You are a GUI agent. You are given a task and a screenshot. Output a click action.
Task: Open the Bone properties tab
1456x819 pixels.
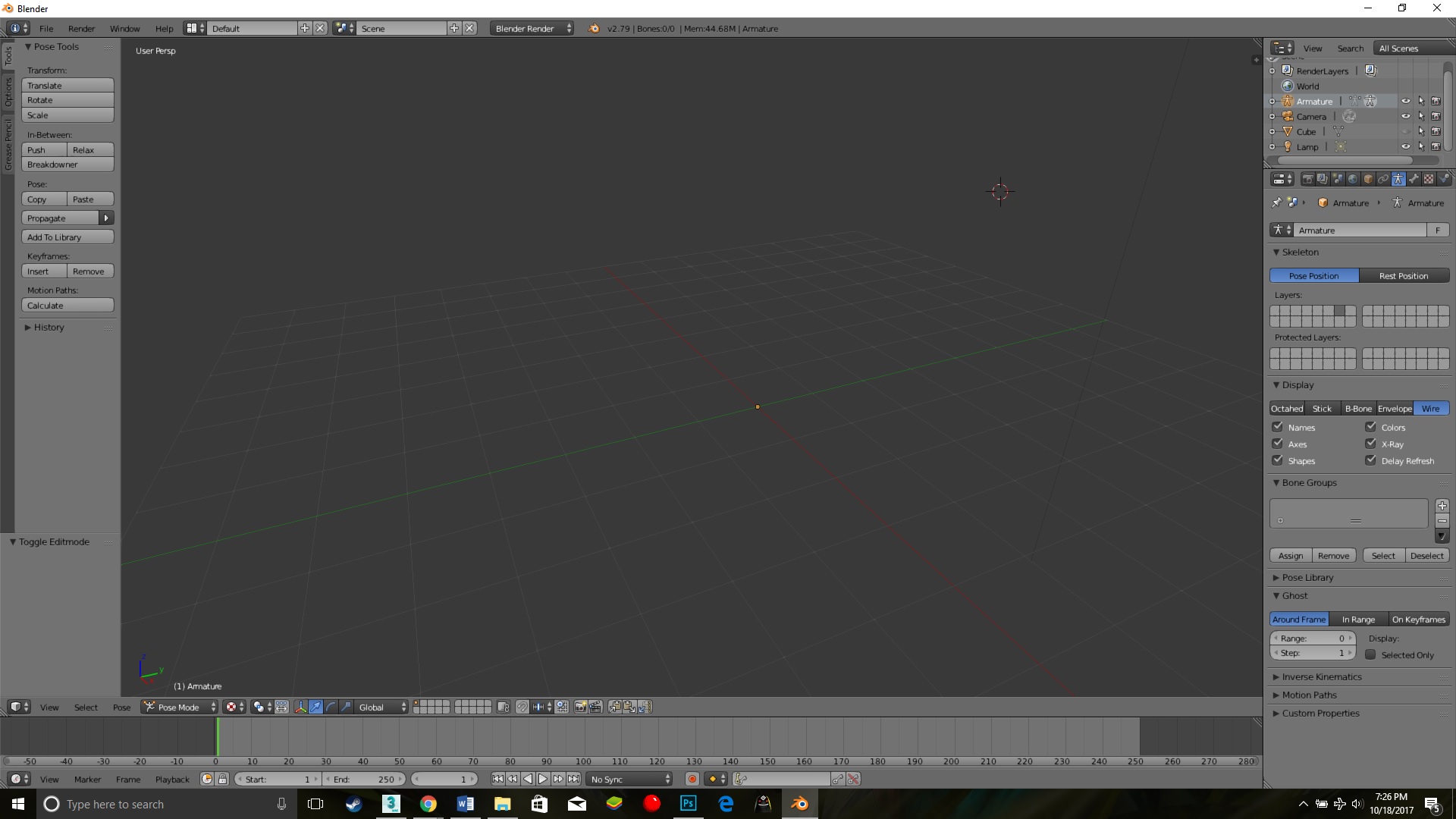coord(1414,179)
